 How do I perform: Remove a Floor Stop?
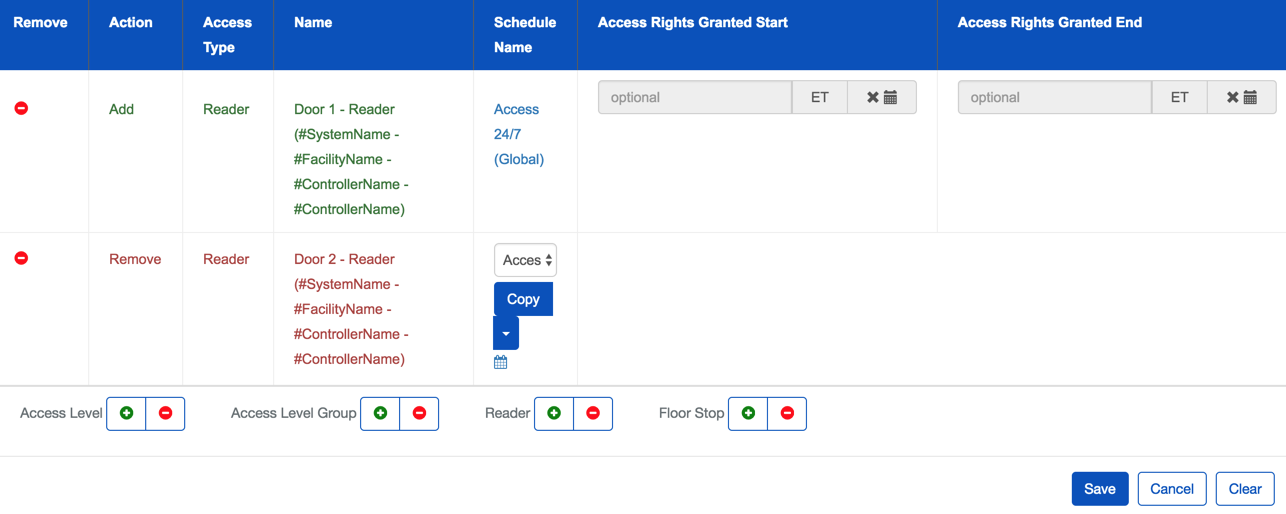[787, 413]
